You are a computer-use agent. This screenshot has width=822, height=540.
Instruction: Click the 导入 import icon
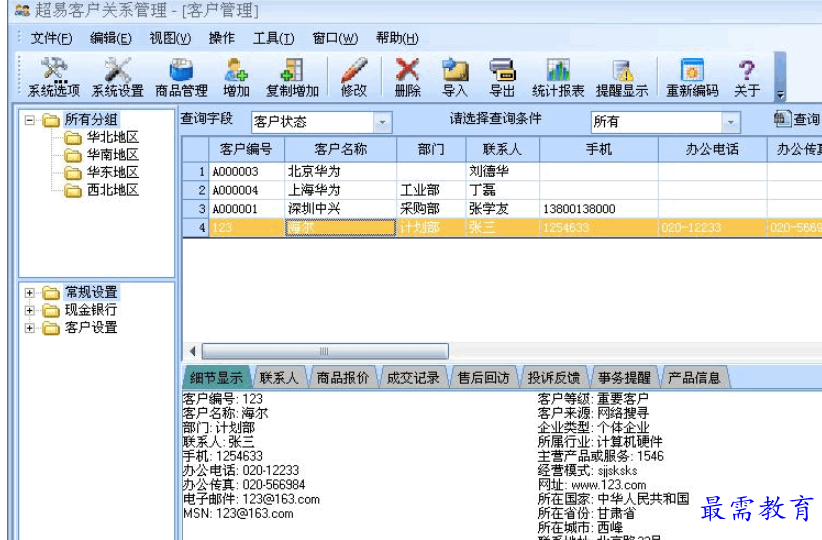tap(455, 77)
